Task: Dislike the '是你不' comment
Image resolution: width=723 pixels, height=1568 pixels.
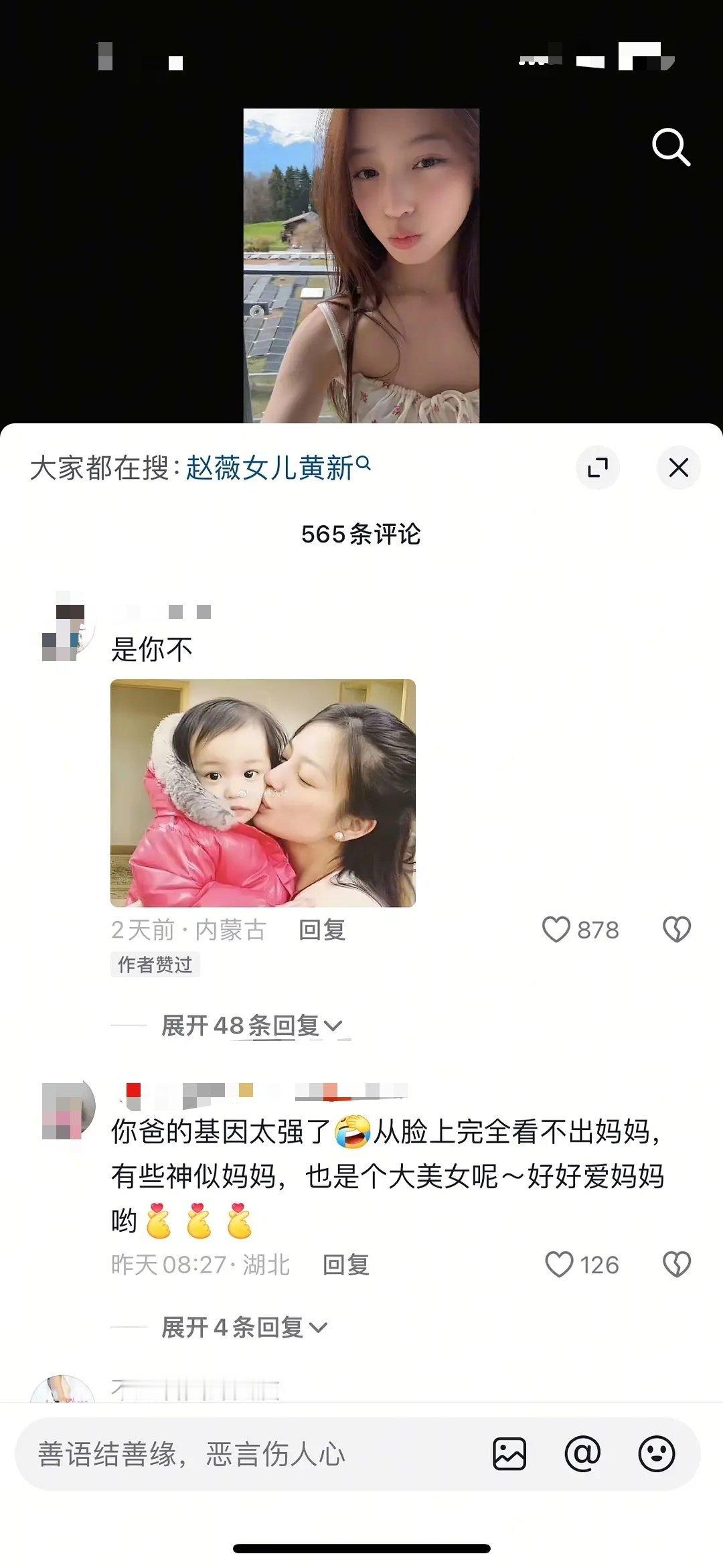Action: pos(676,930)
